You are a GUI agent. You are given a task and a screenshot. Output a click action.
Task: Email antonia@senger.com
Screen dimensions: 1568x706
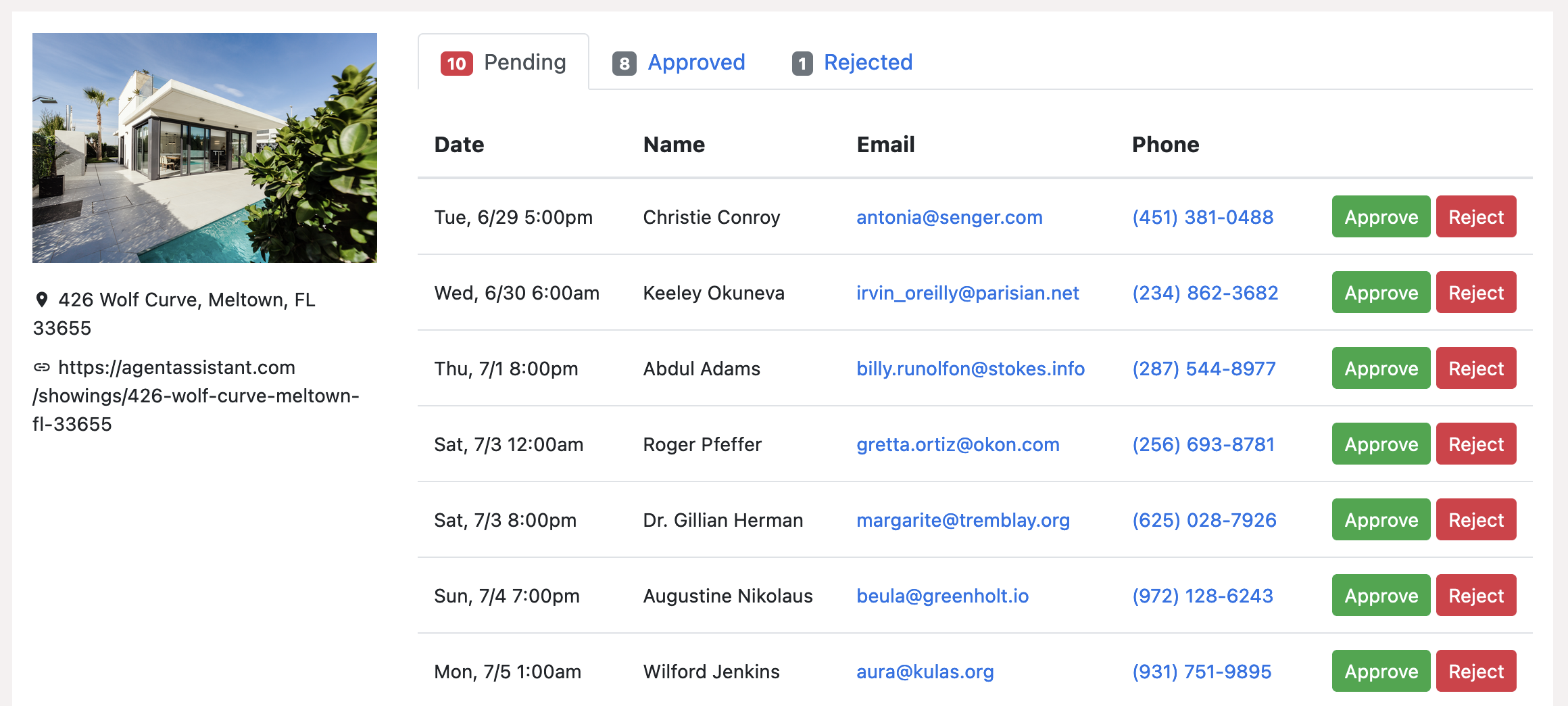pyautogui.click(x=949, y=217)
